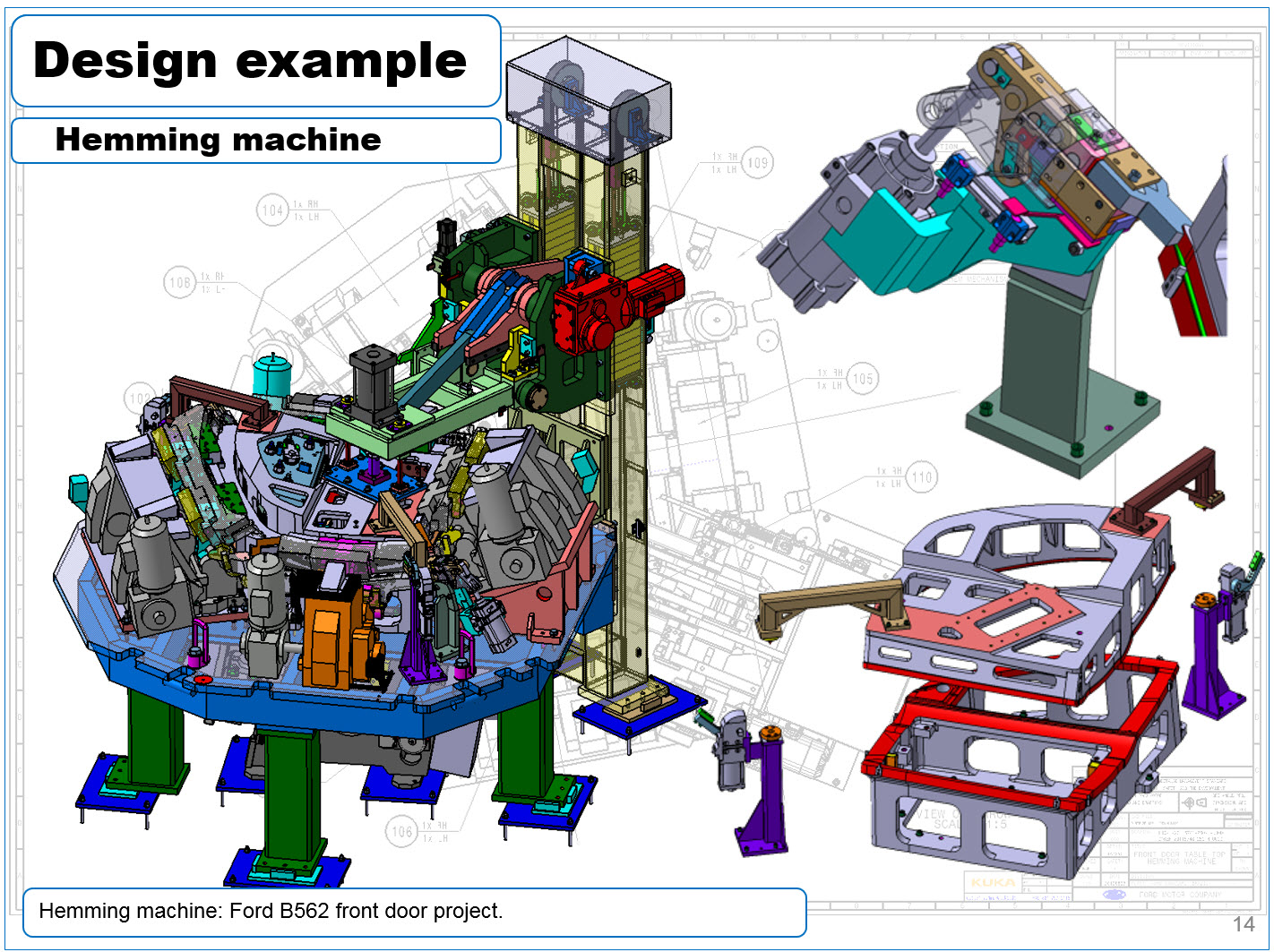Click slide page number 14

point(1244,924)
